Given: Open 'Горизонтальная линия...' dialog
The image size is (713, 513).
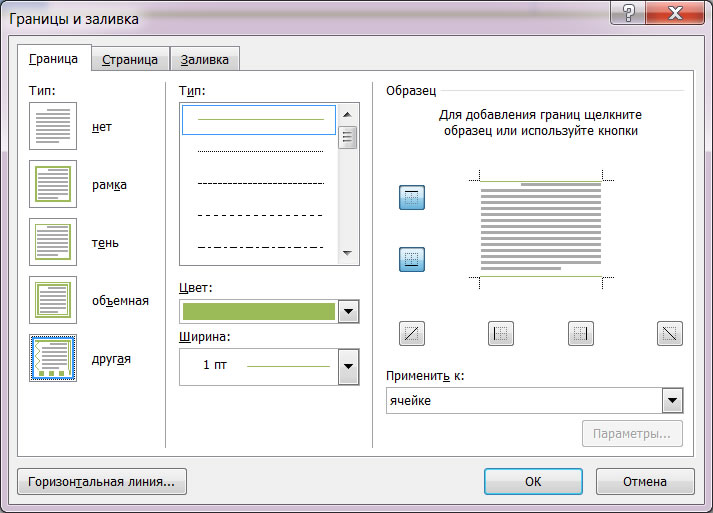Looking at the screenshot, I should tap(102, 481).
